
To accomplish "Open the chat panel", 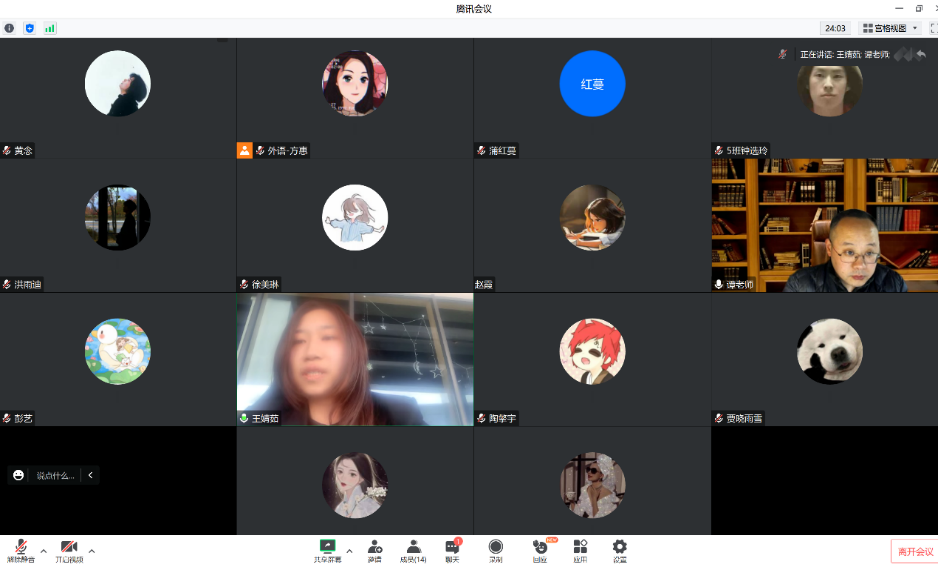I will coord(452,549).
